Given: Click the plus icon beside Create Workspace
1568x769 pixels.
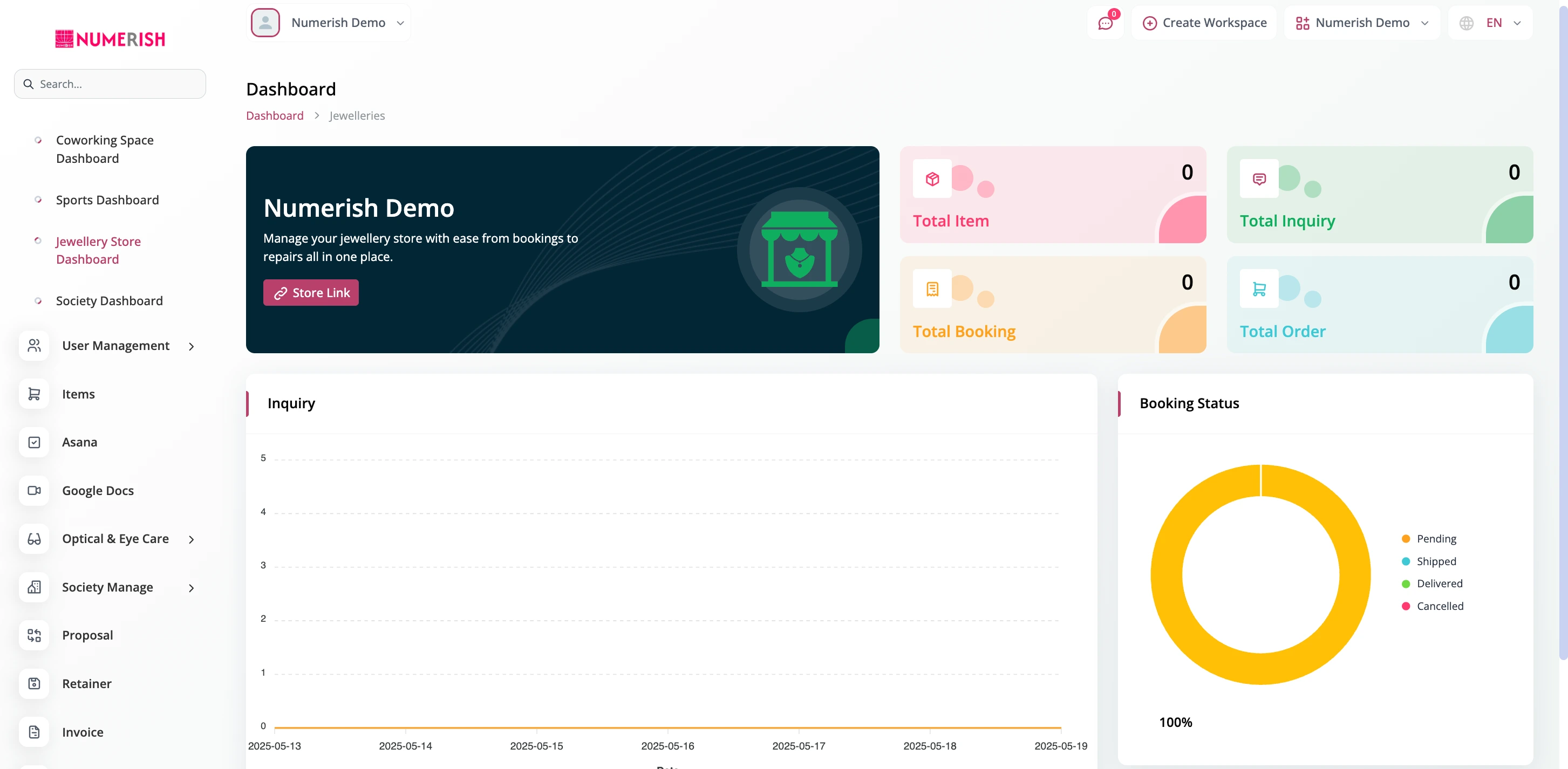Looking at the screenshot, I should coord(1149,23).
